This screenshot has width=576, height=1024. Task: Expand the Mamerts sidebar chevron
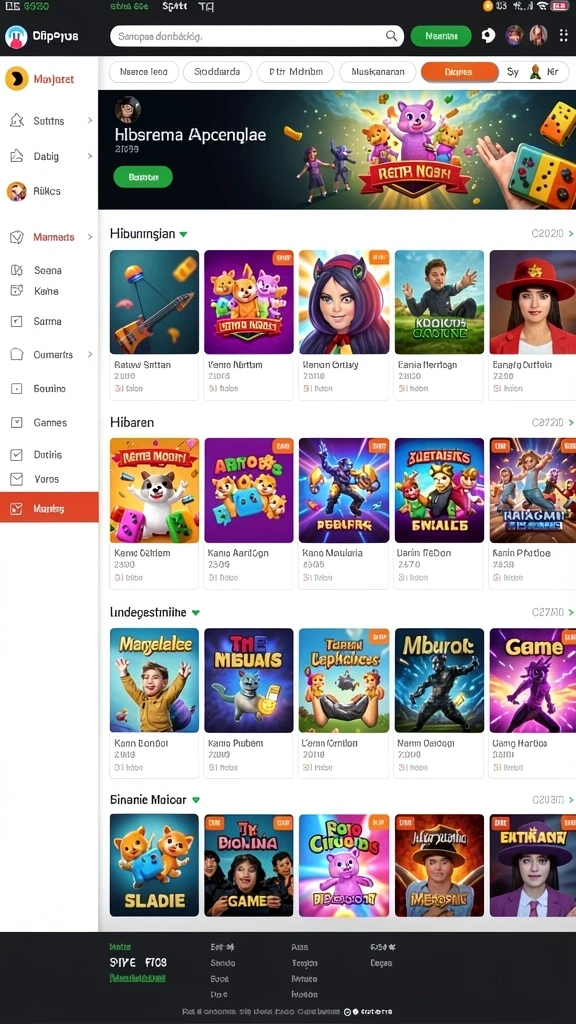pyautogui.click(x=90, y=237)
